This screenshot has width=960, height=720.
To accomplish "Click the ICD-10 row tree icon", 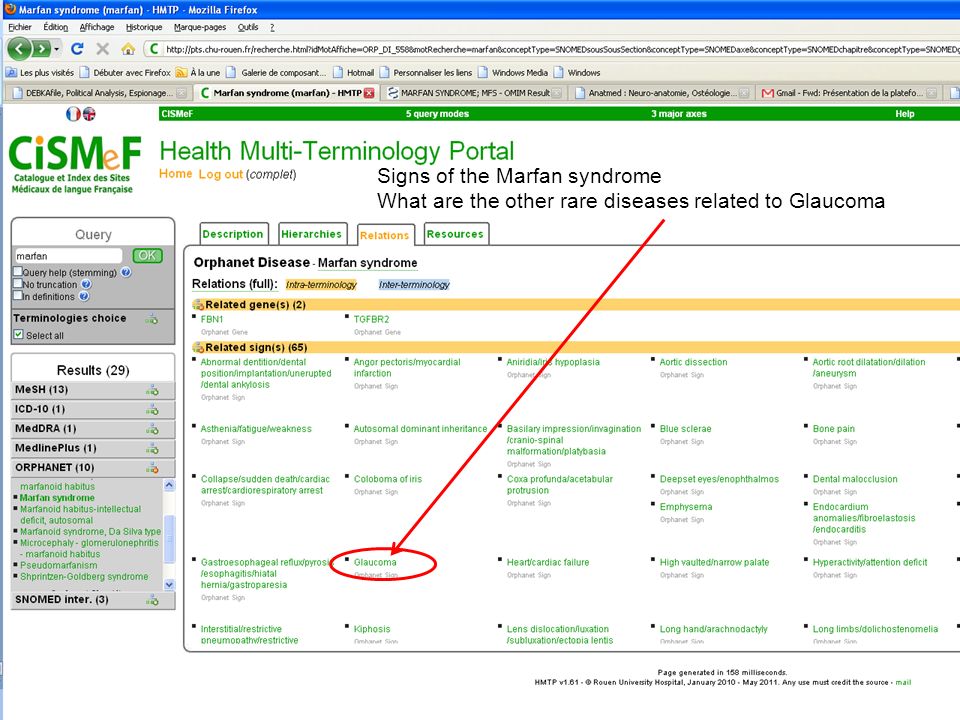I will pos(152,410).
